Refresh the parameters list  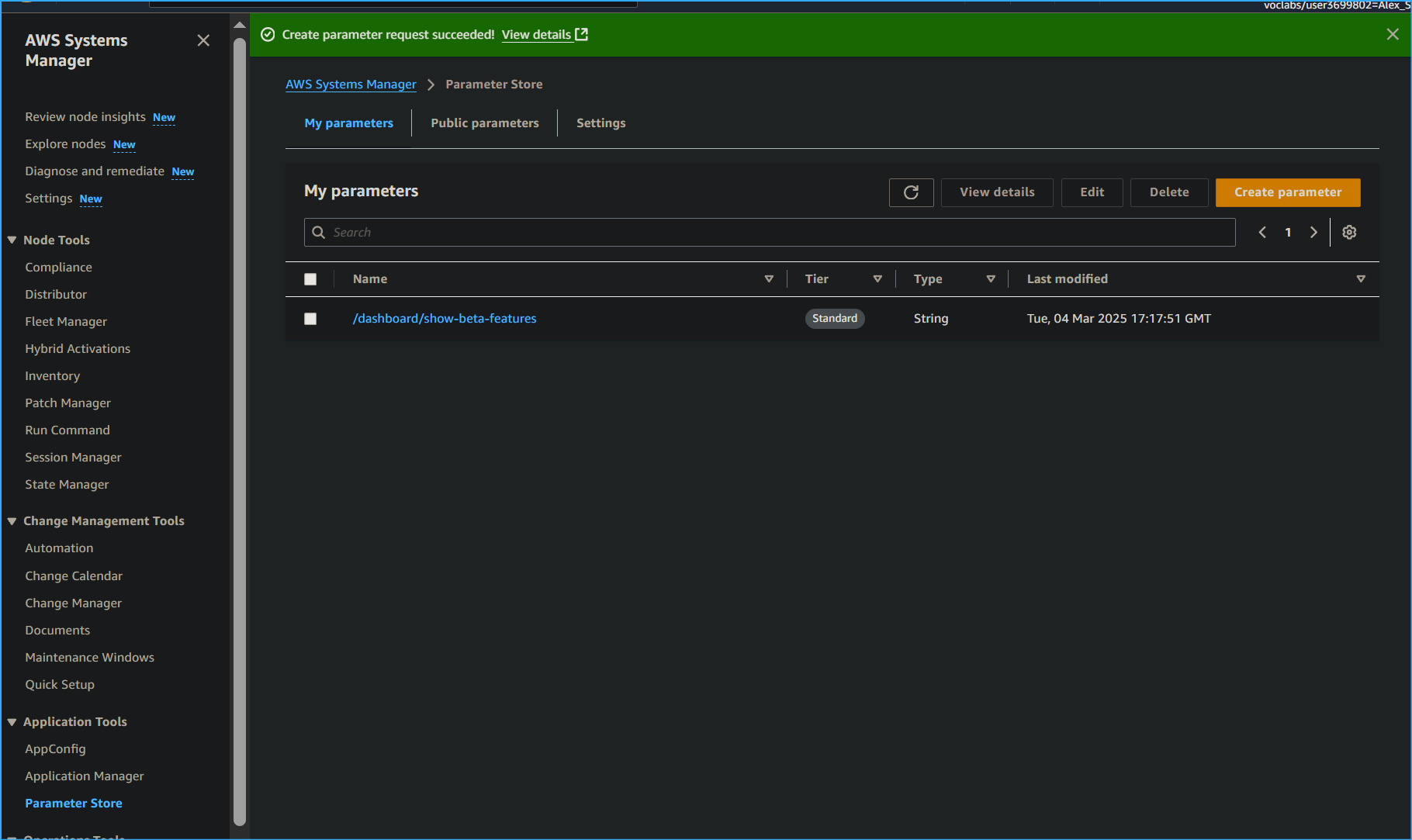[x=911, y=192]
